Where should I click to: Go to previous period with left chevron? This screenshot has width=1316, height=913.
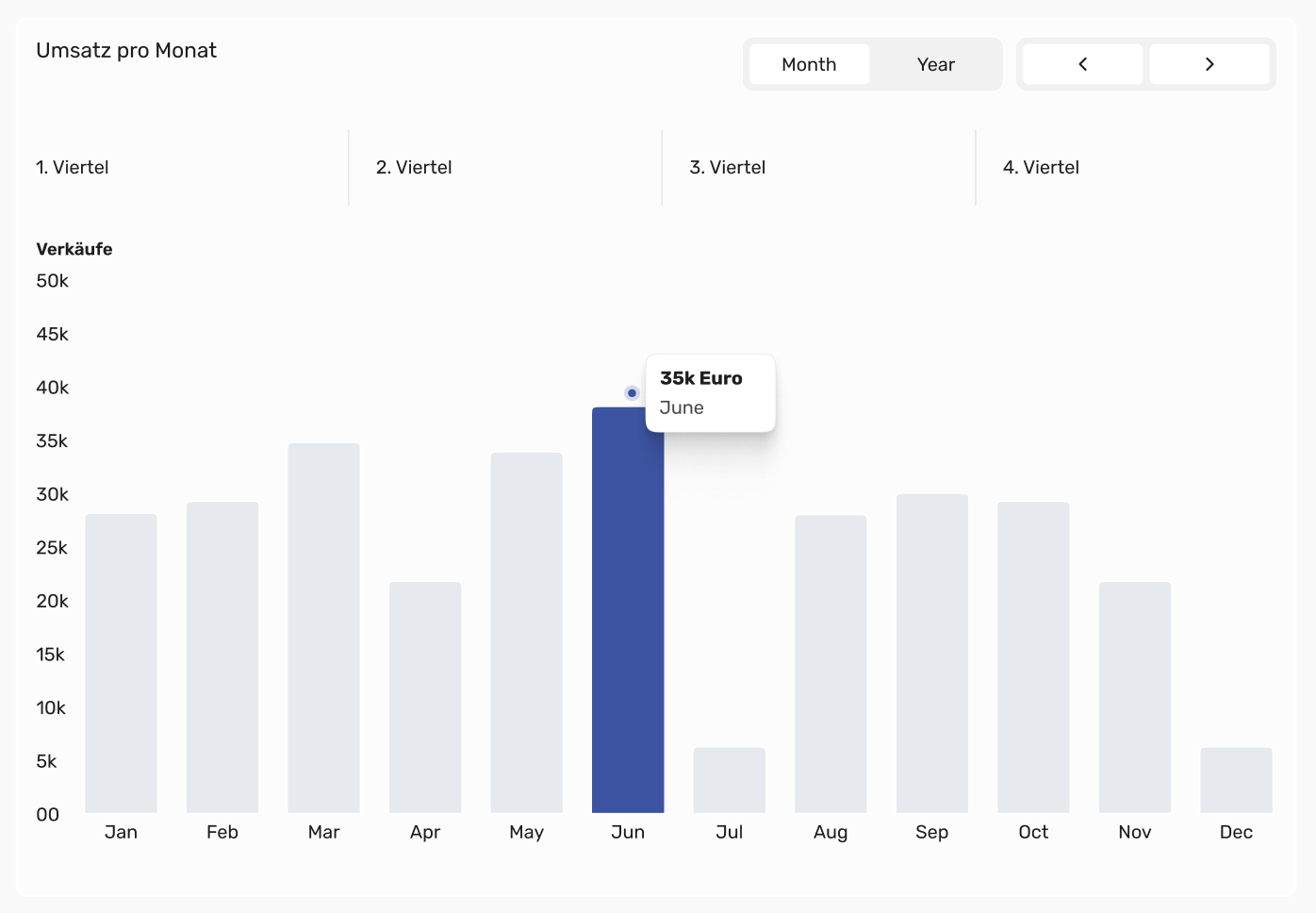click(x=1082, y=64)
